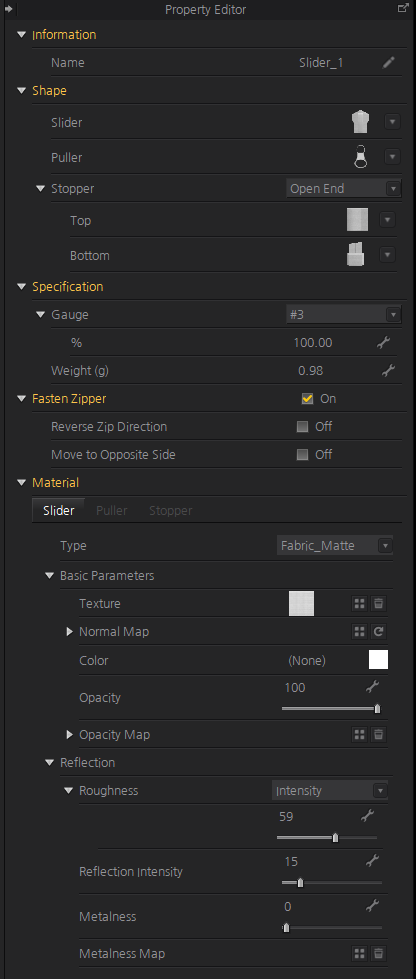Click the white Color swatch

tap(379, 660)
